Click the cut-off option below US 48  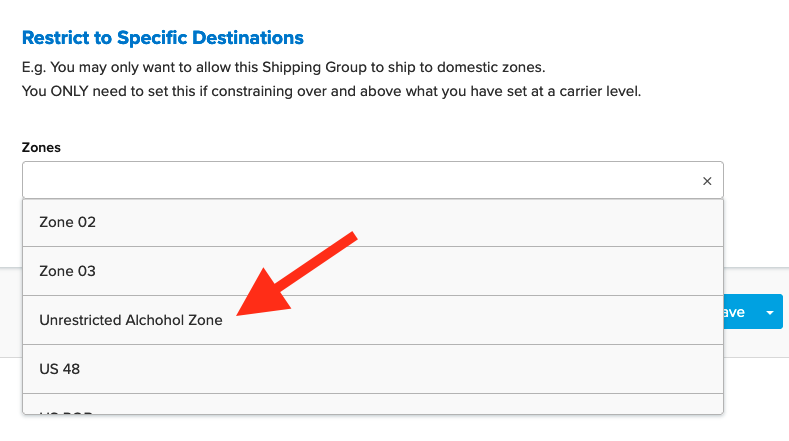pyautogui.click(x=372, y=408)
